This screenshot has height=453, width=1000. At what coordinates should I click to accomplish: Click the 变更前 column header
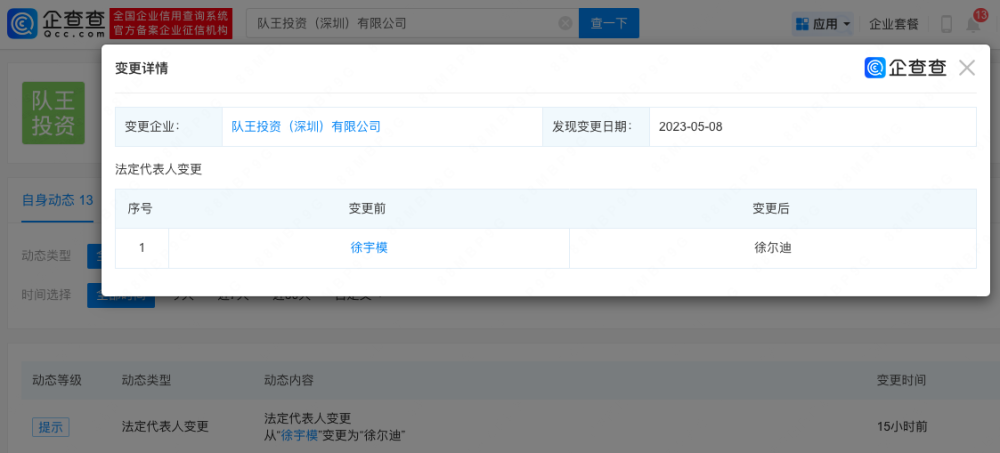click(x=367, y=209)
